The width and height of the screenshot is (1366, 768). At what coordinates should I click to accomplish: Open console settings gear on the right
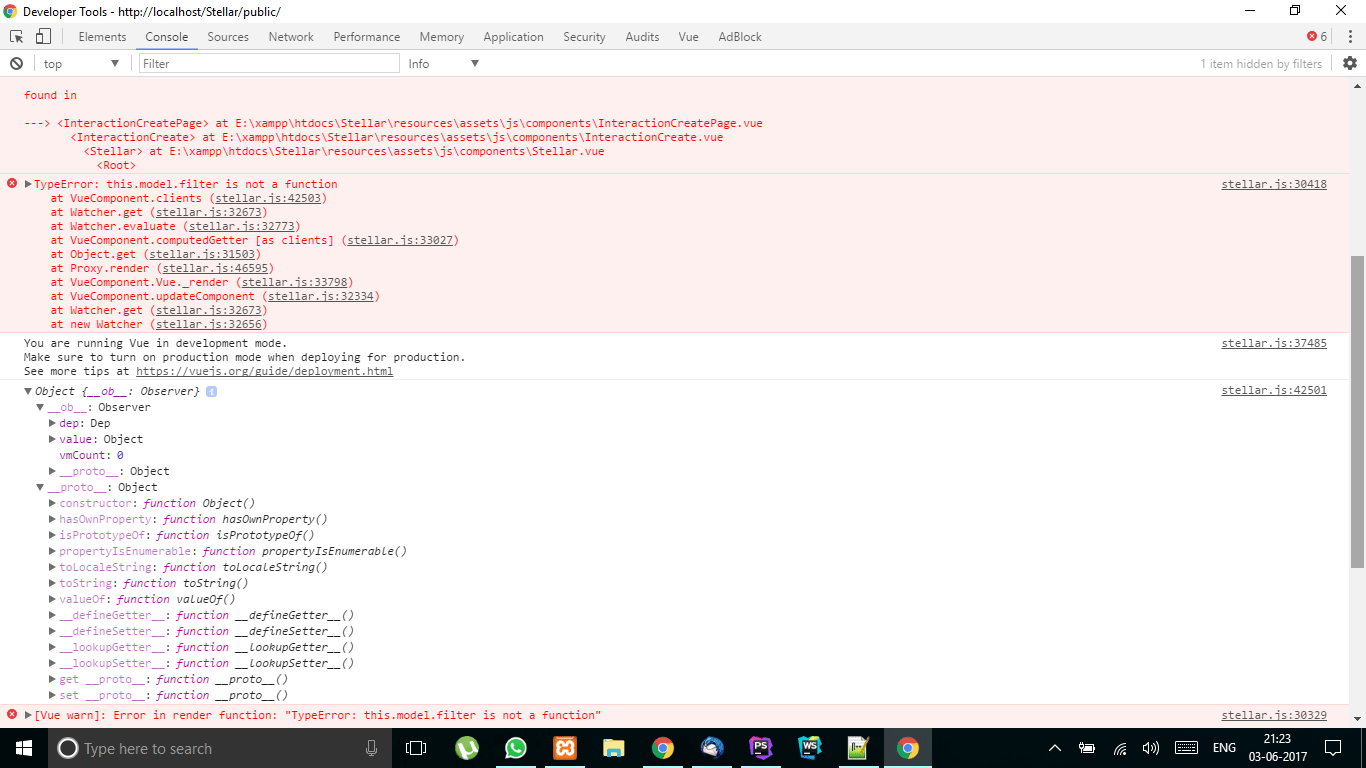click(x=1351, y=62)
